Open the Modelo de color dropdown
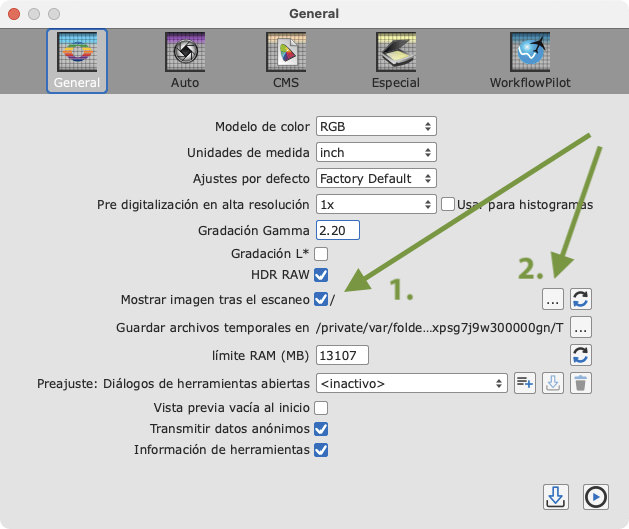Image resolution: width=629 pixels, height=529 pixels. tap(375, 127)
